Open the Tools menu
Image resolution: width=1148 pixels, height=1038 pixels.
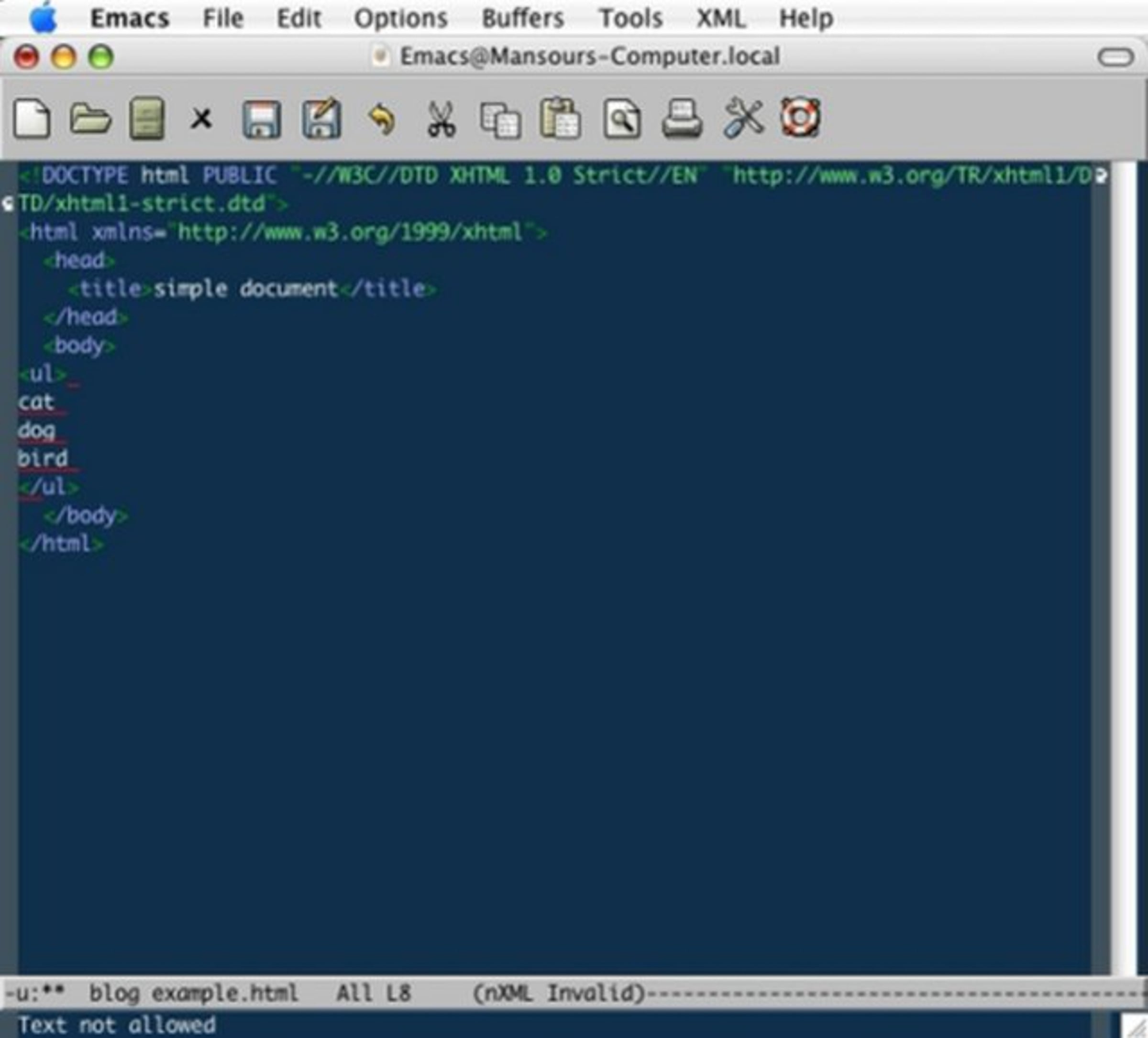pyautogui.click(x=631, y=18)
